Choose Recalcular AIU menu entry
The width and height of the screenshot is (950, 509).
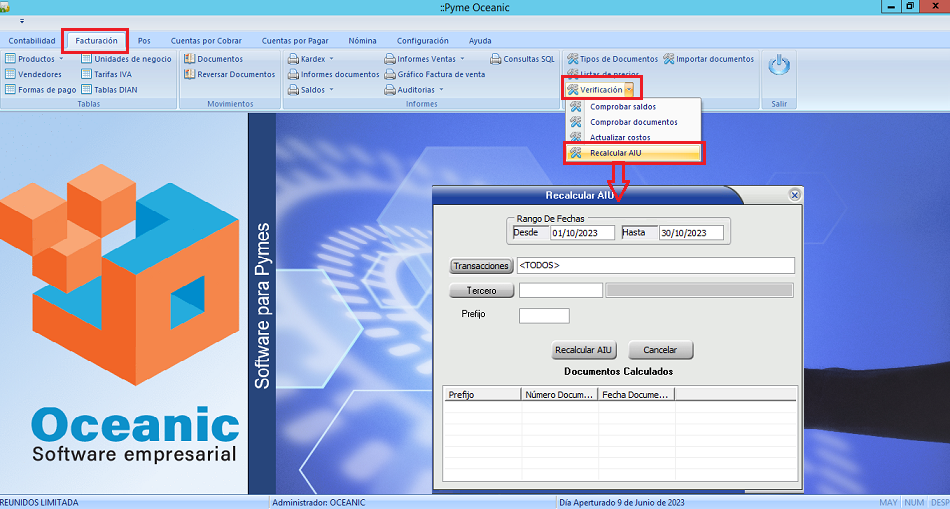coord(633,153)
